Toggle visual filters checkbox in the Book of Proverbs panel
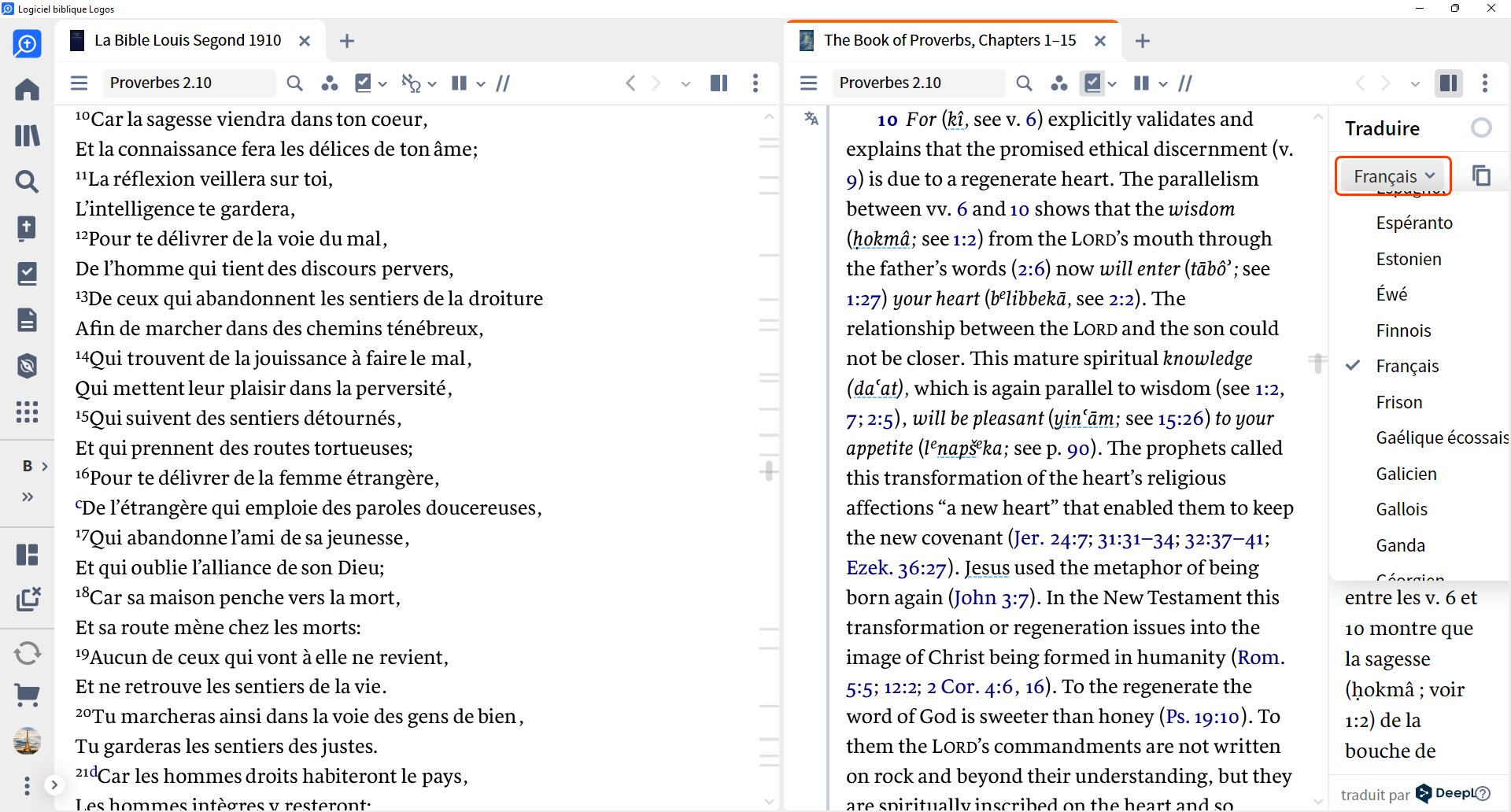Viewport: 1511px width, 812px height. [x=1093, y=83]
